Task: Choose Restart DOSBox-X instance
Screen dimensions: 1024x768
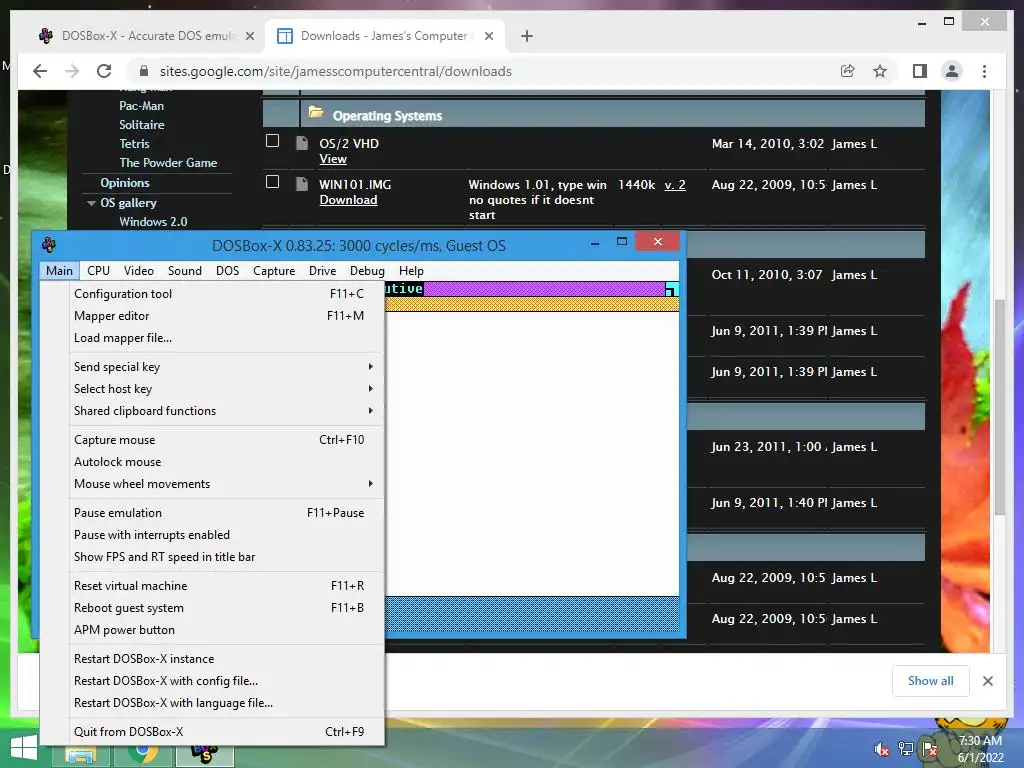Action: 227,659
